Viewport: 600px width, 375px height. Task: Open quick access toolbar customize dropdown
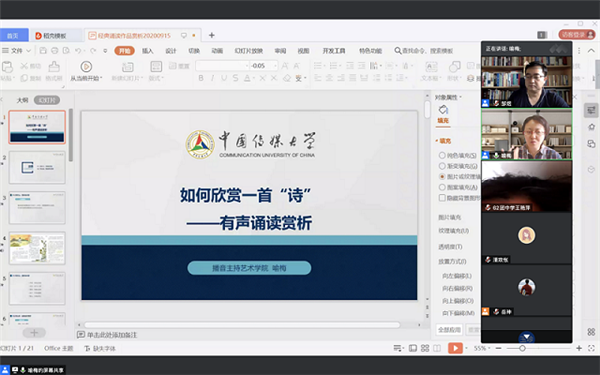point(105,51)
